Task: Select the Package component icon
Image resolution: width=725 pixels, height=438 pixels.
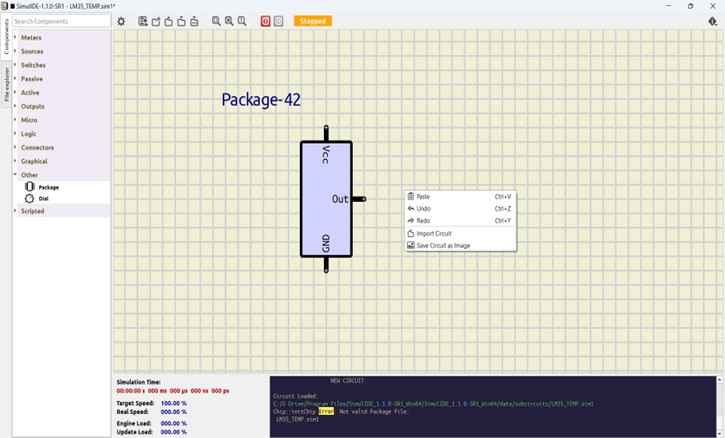Action: tap(30, 187)
